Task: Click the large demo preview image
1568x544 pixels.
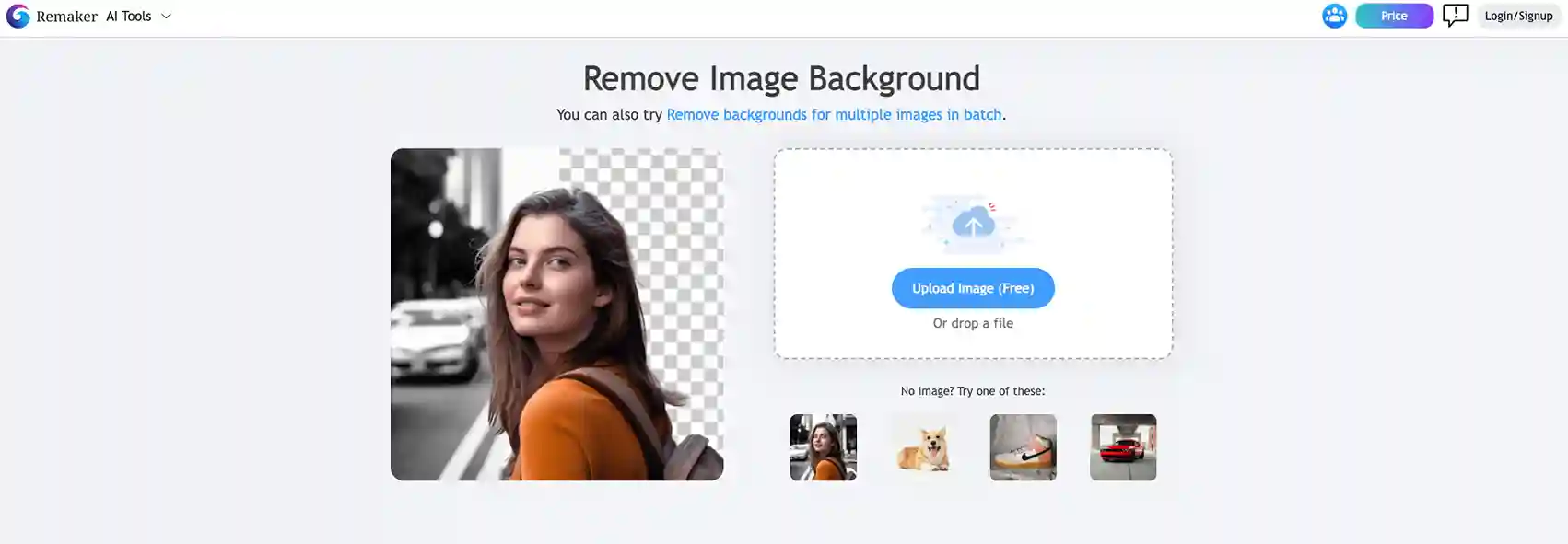Action: click(x=556, y=314)
